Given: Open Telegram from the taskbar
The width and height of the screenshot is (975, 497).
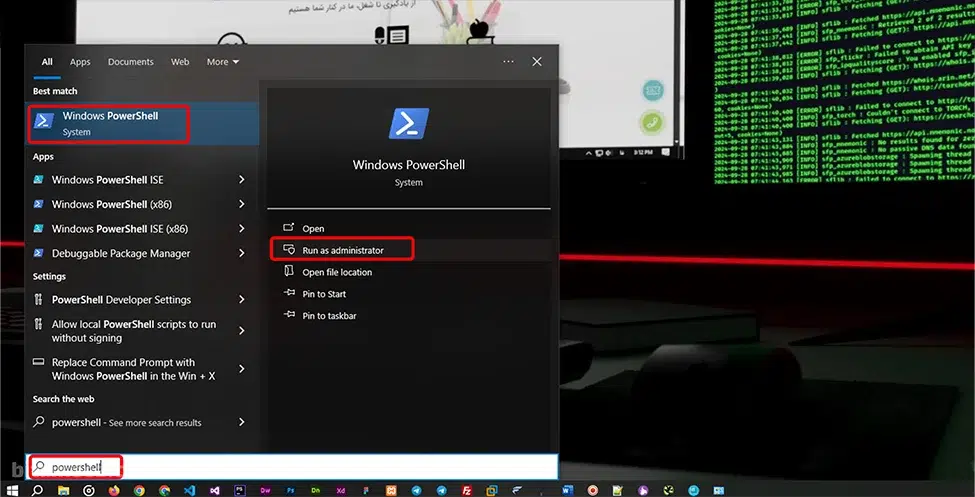Looking at the screenshot, I should pyautogui.click(x=416, y=490).
